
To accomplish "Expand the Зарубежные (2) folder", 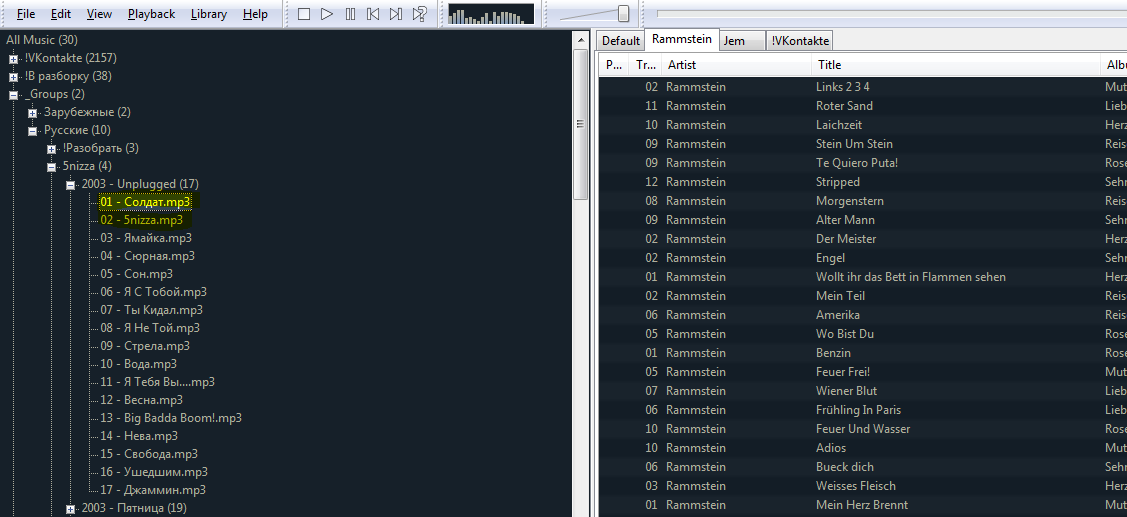I will click(x=32, y=113).
